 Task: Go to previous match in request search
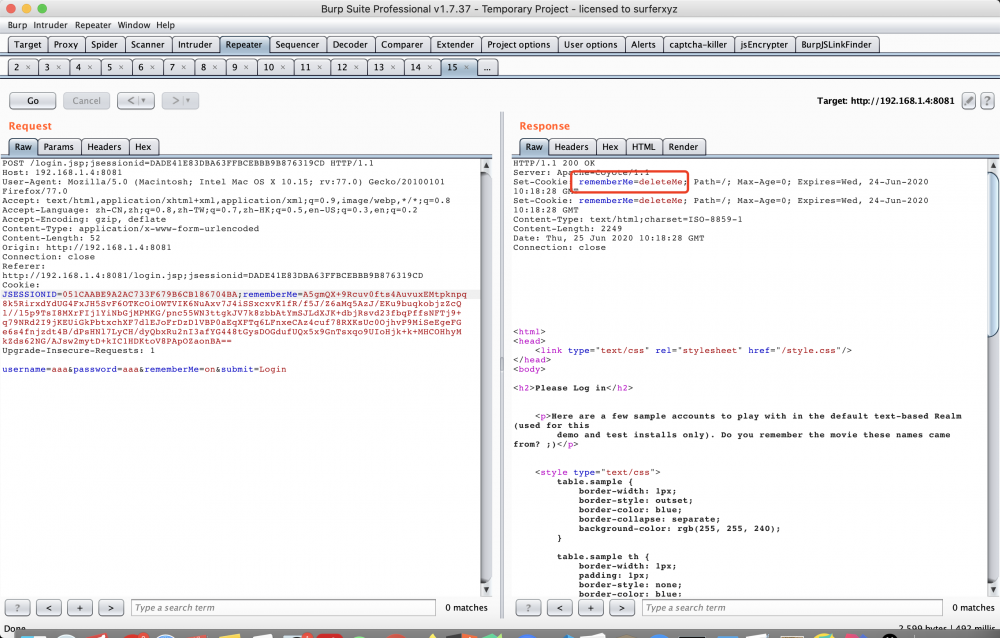tap(50, 607)
